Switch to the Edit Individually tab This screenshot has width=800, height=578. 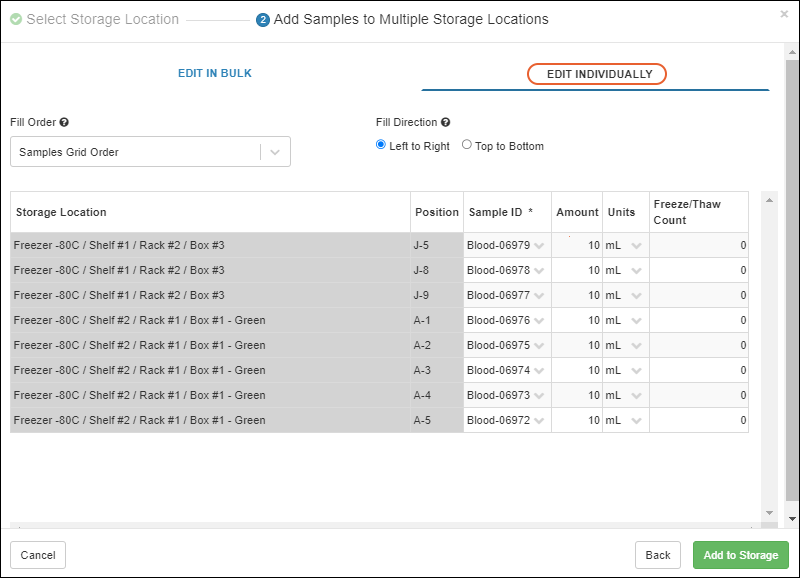598,74
